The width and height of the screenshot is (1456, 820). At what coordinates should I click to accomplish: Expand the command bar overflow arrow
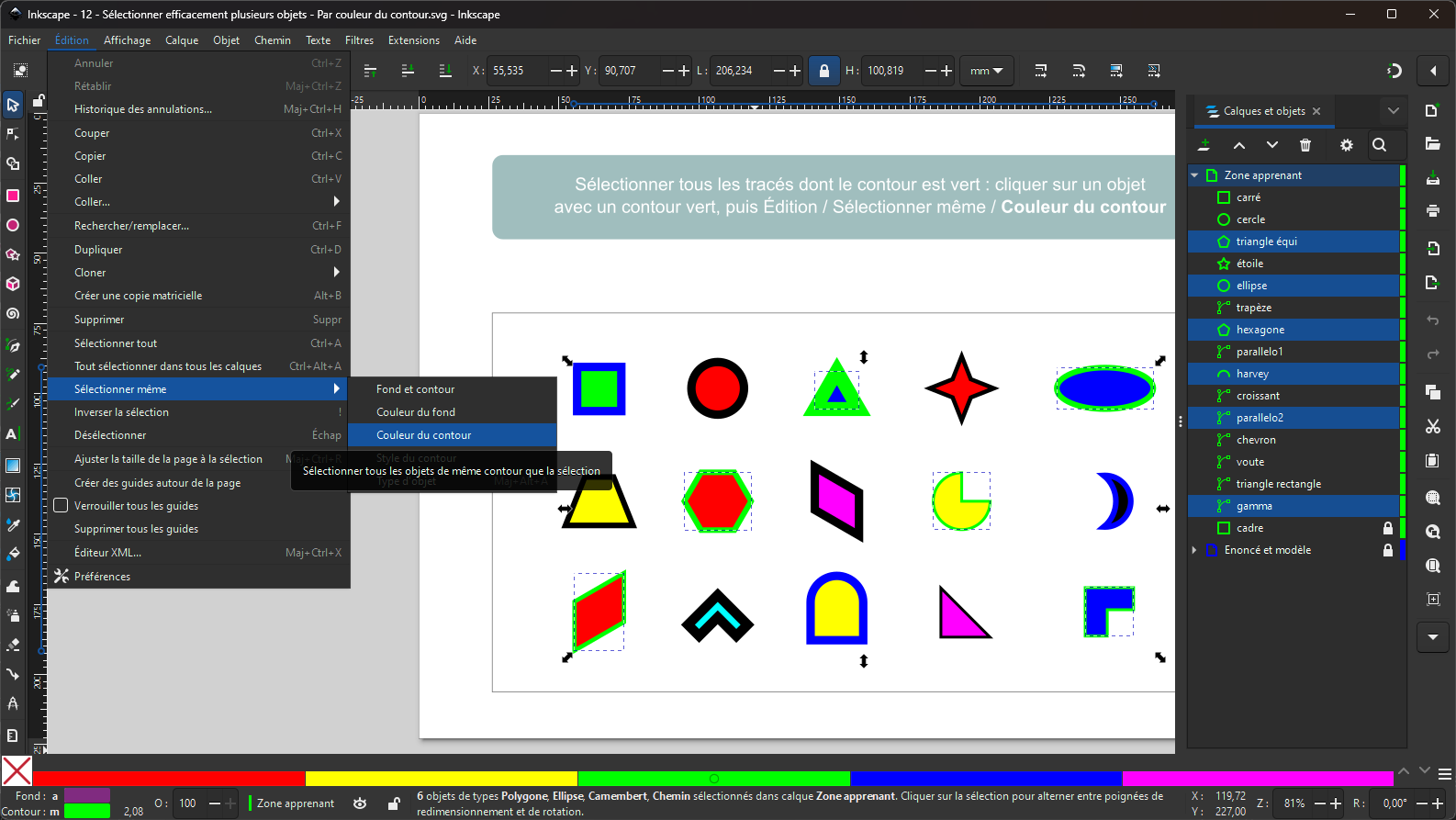pyautogui.click(x=1433, y=636)
